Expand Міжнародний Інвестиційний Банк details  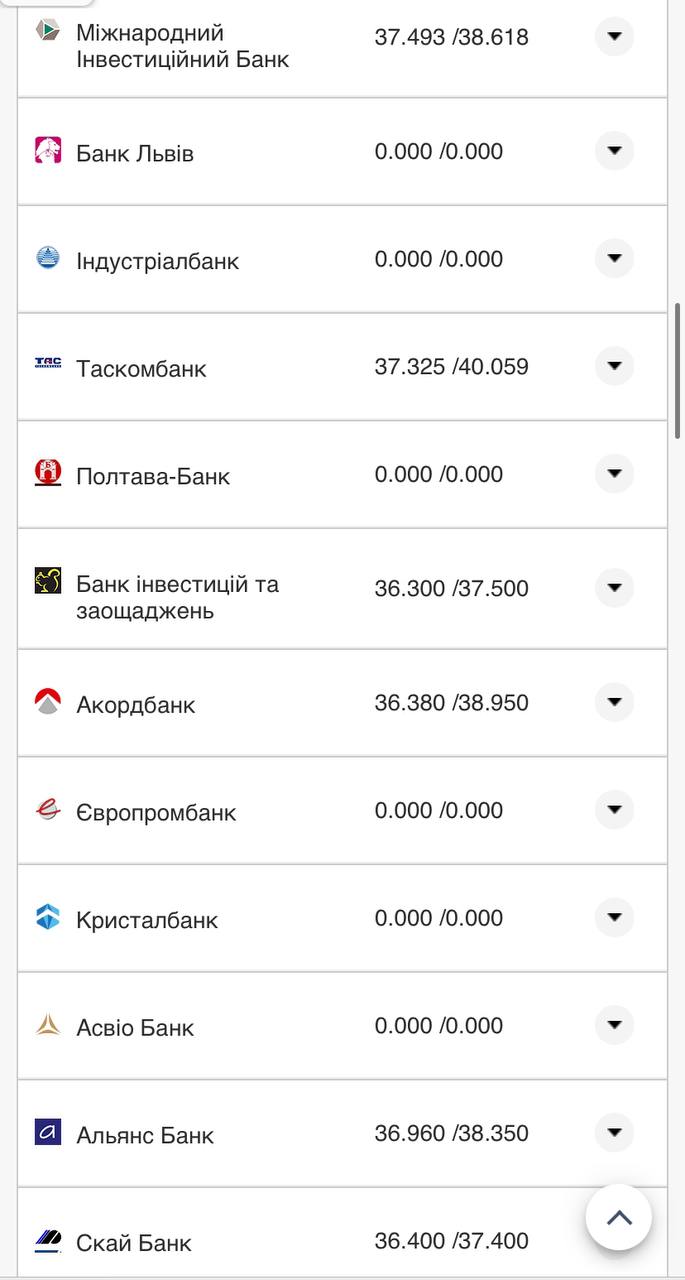point(614,37)
